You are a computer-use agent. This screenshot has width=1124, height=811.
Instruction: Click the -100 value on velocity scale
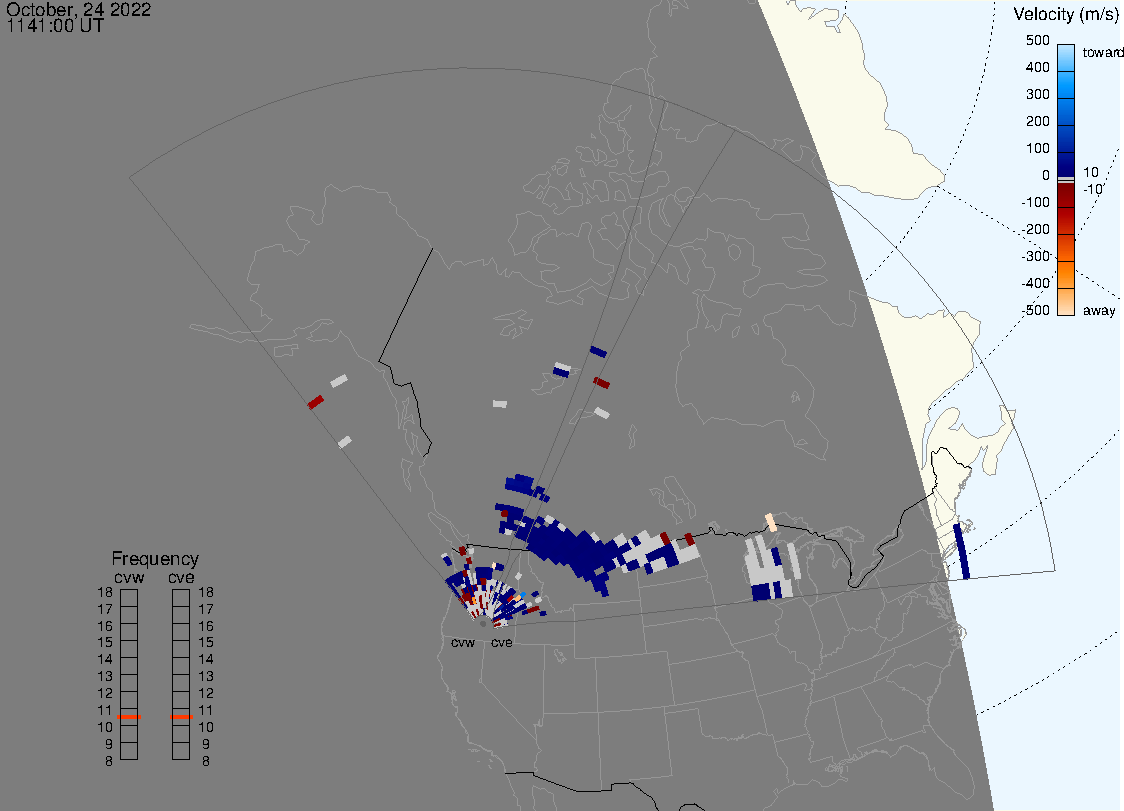pyautogui.click(x=1035, y=202)
